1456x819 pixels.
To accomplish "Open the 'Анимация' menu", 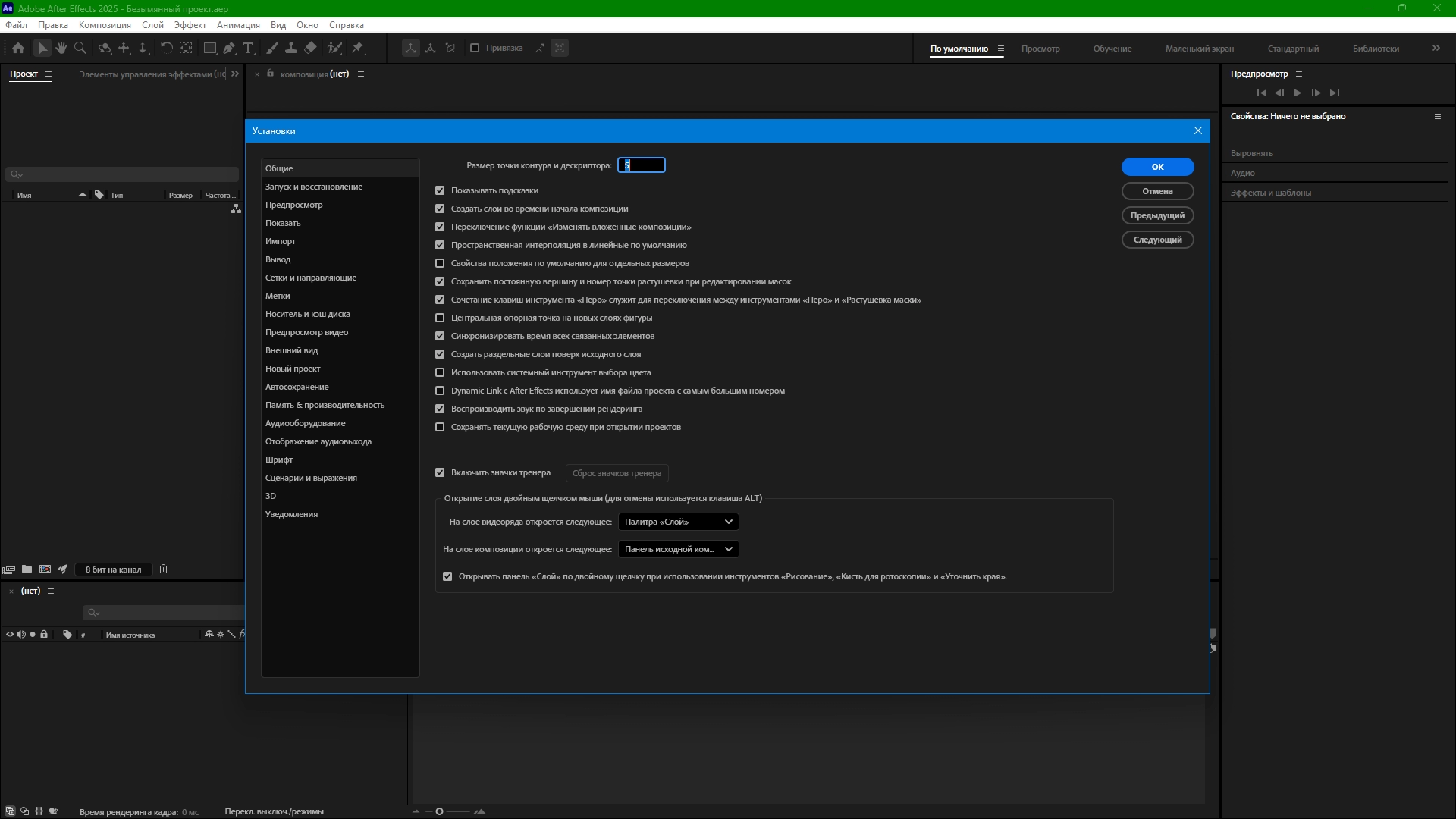I will click(x=238, y=25).
